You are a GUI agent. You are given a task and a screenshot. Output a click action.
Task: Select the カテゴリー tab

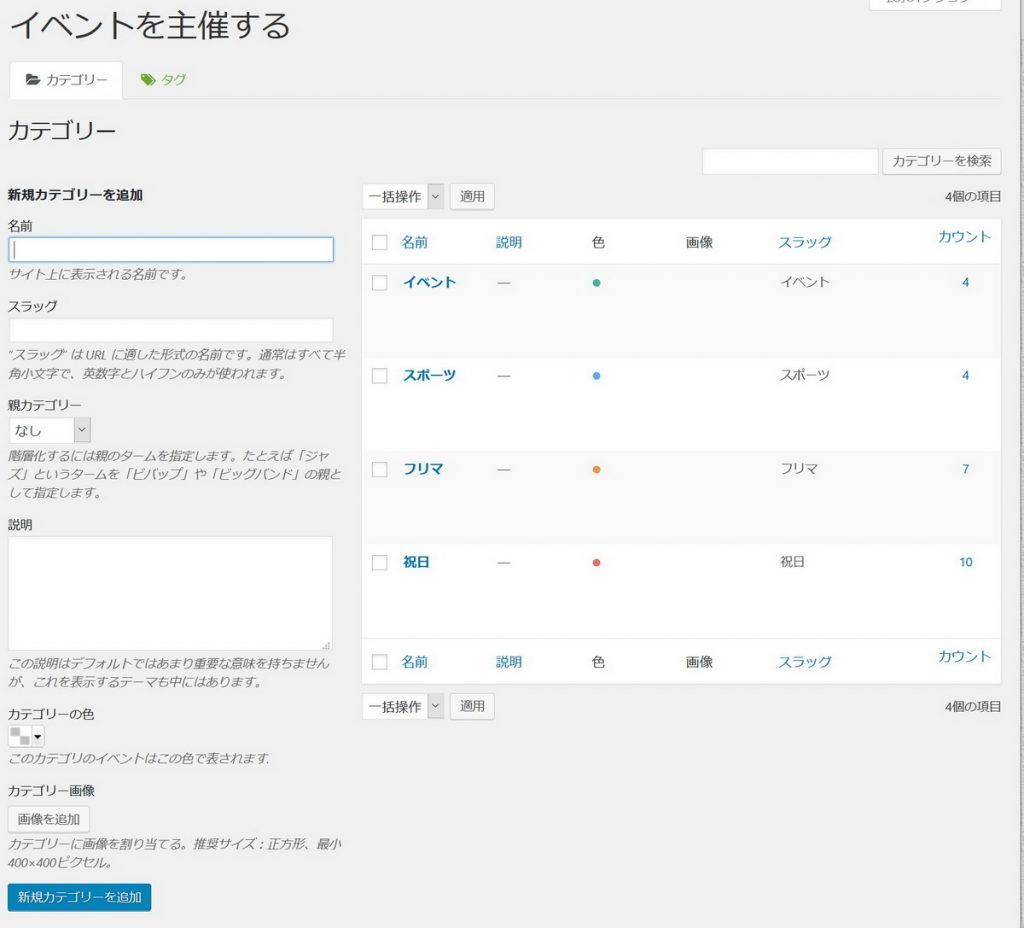(66, 80)
